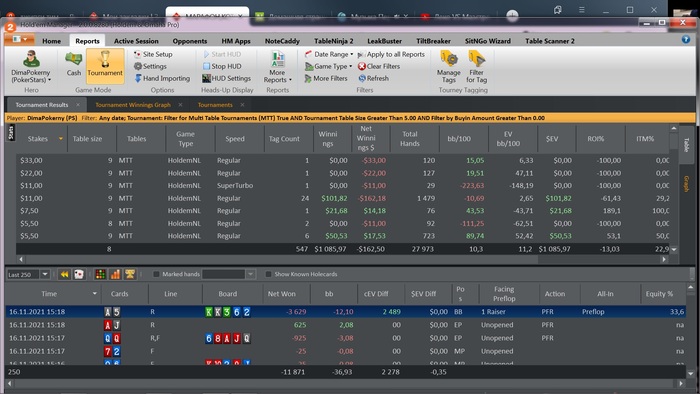Screen dimensions: 700x394
Task: Open HUD Settings
Action: click(226, 78)
